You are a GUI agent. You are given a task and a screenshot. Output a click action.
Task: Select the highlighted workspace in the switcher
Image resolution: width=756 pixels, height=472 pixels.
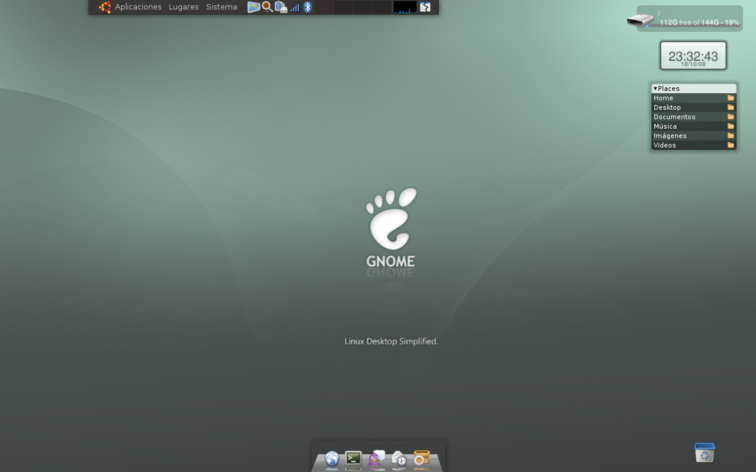tap(324, 7)
